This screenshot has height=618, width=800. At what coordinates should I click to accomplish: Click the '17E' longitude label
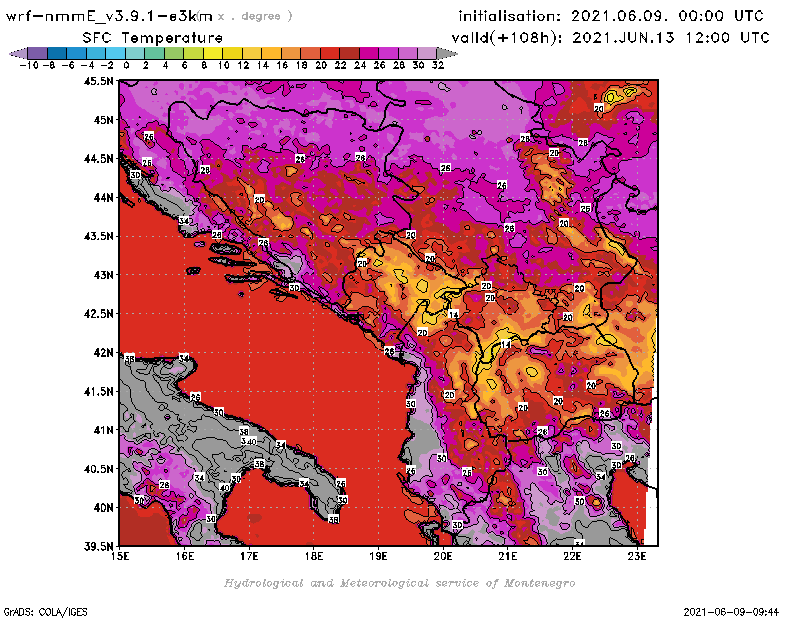click(x=249, y=556)
